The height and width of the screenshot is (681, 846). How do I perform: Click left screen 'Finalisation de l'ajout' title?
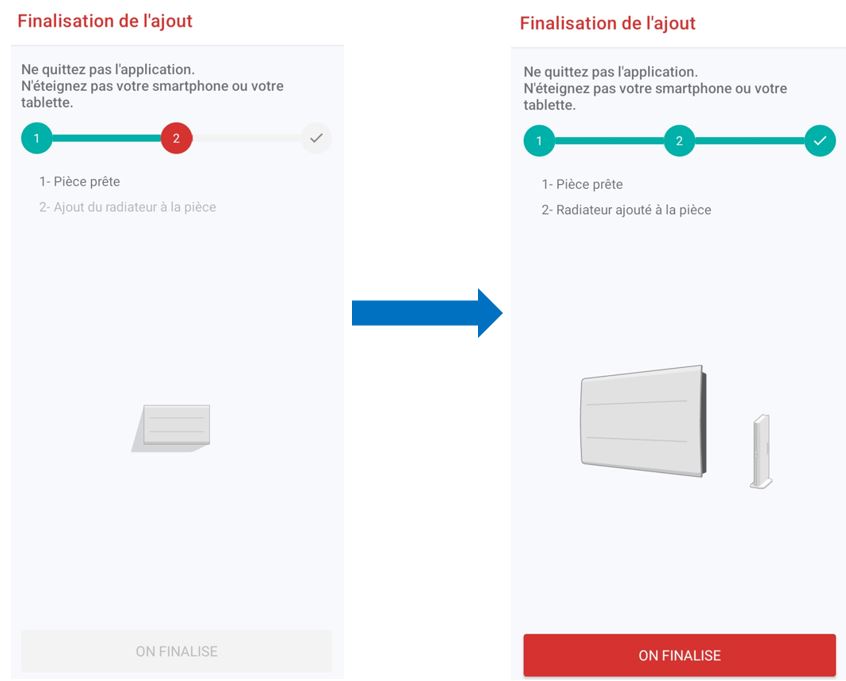105,21
